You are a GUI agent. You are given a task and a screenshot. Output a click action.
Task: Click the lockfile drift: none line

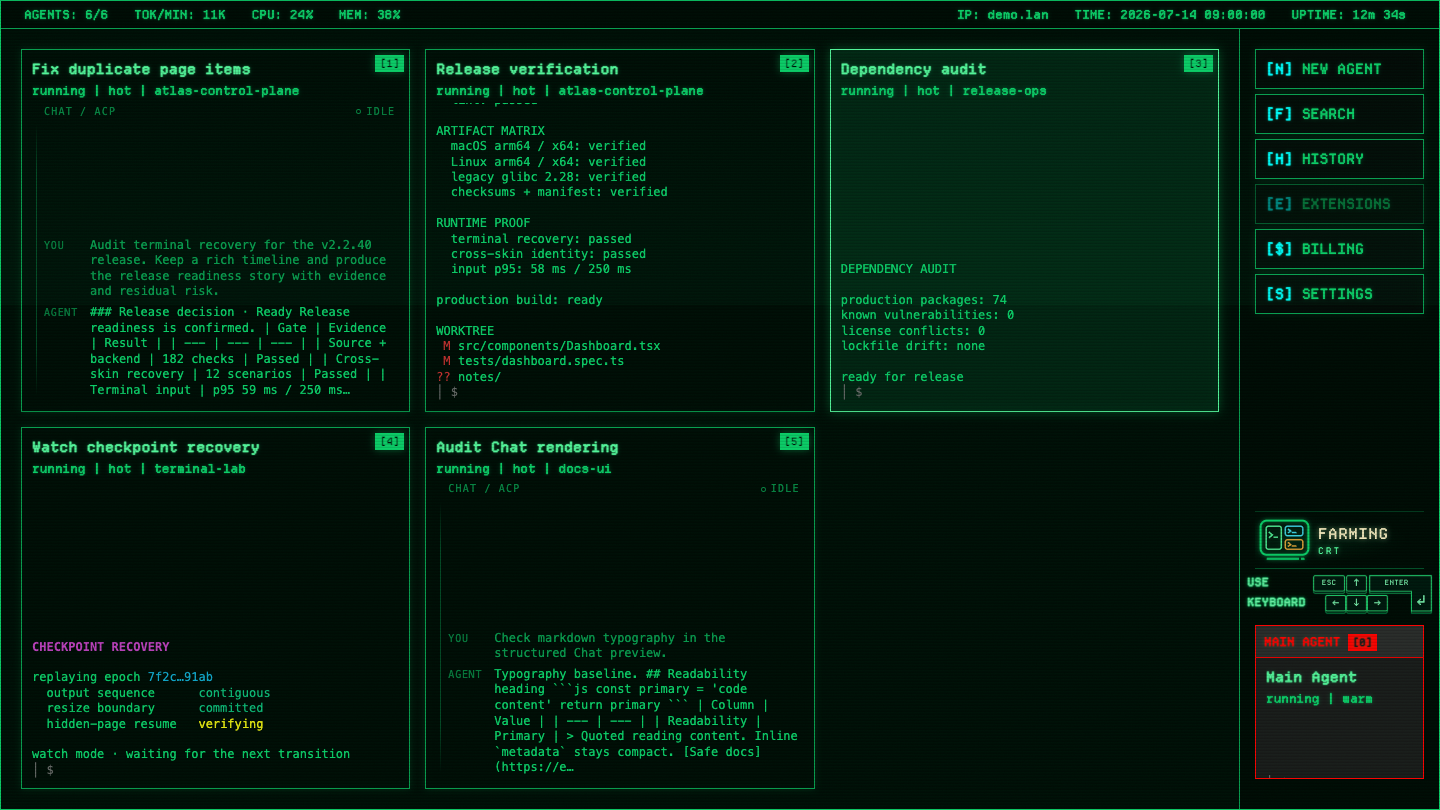[x=913, y=346]
